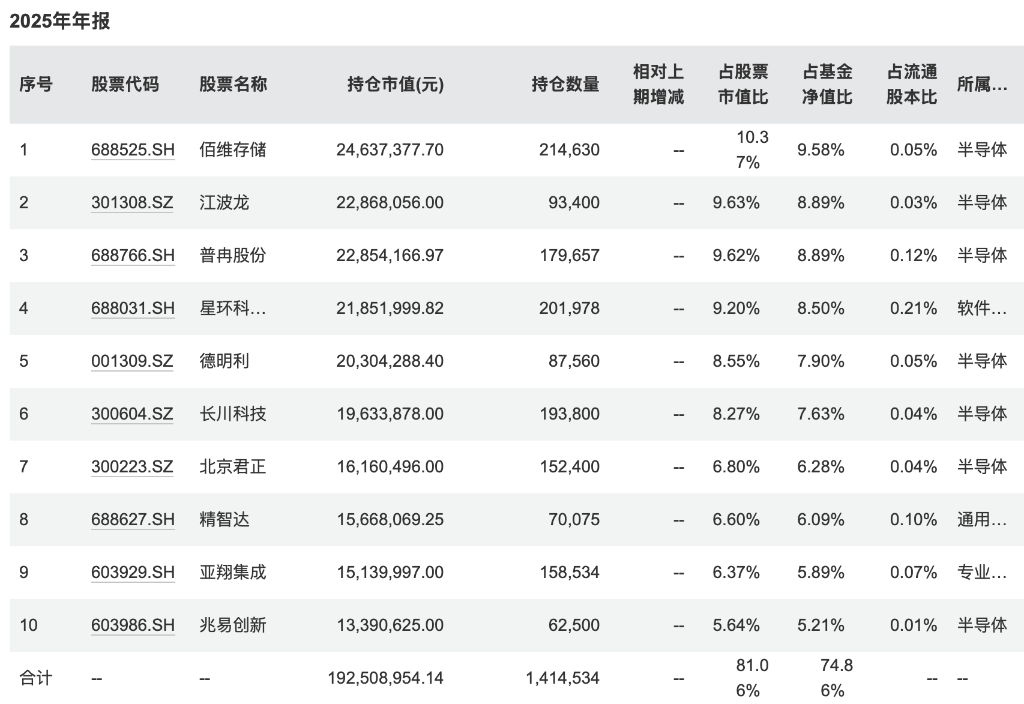Click stock code 603929.SH
This screenshot has height=704, width=1024.
[133, 572]
